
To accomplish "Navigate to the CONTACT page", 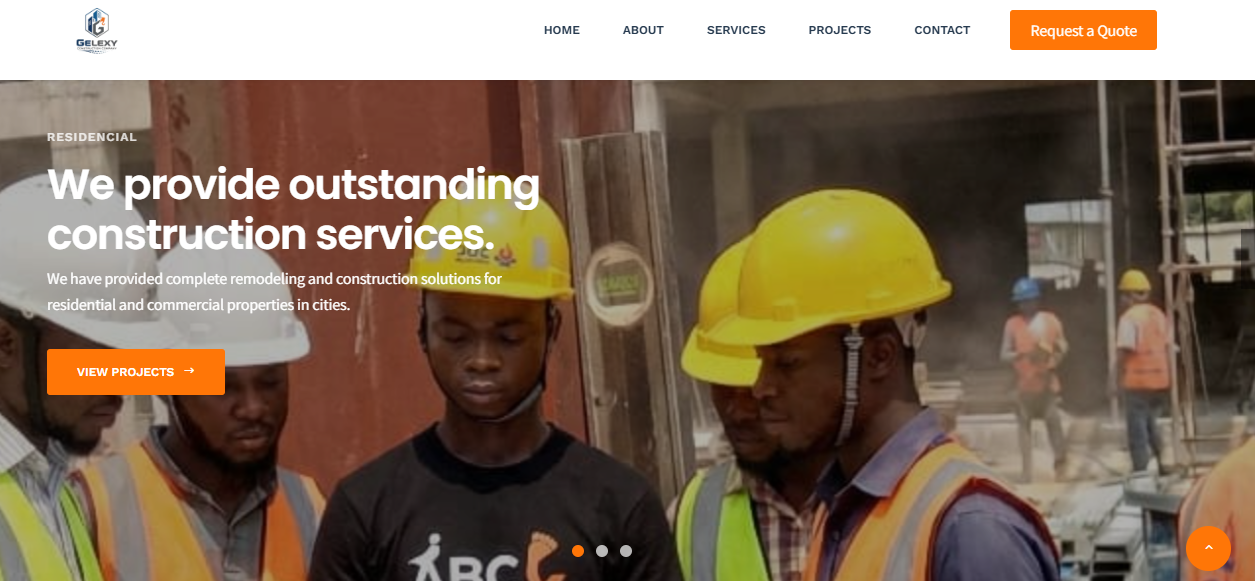I will click(942, 30).
